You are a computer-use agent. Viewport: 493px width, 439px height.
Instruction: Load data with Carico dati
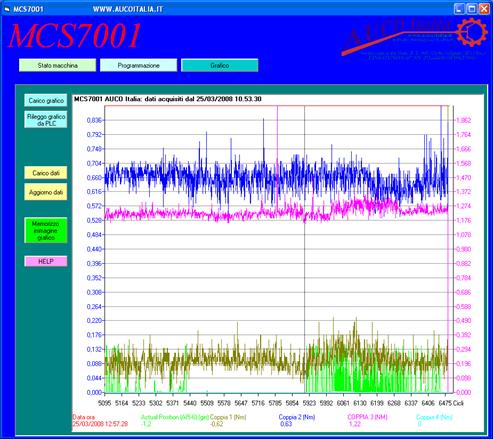tap(46, 173)
